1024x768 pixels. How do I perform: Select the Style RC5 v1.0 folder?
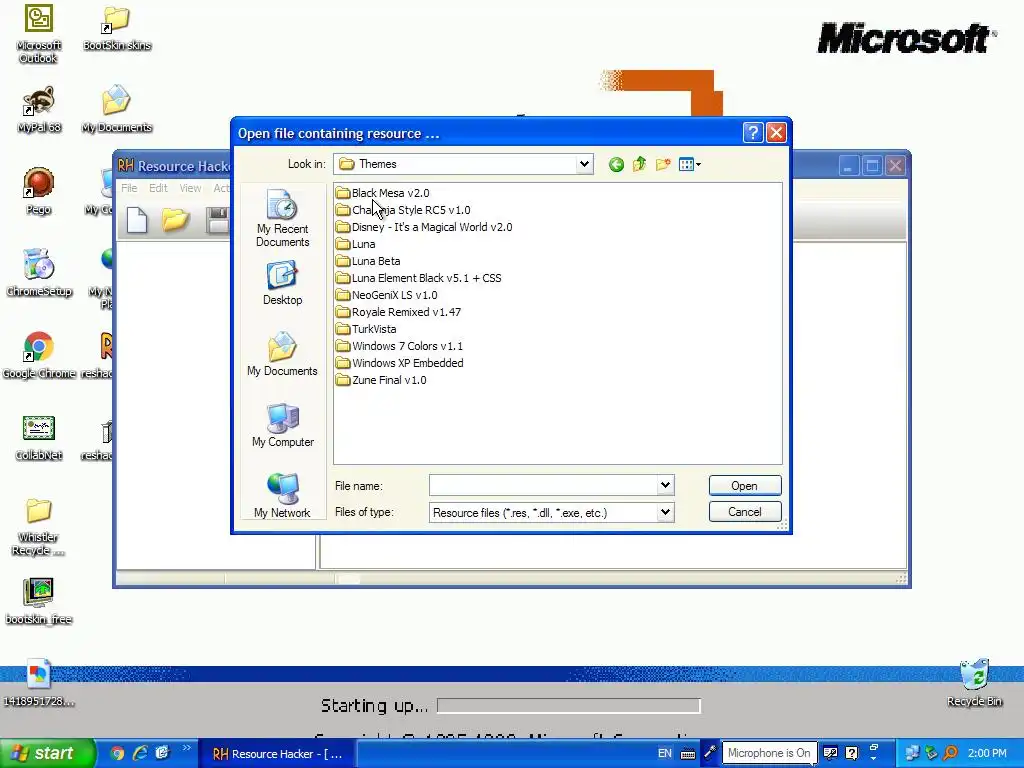click(x=403, y=210)
